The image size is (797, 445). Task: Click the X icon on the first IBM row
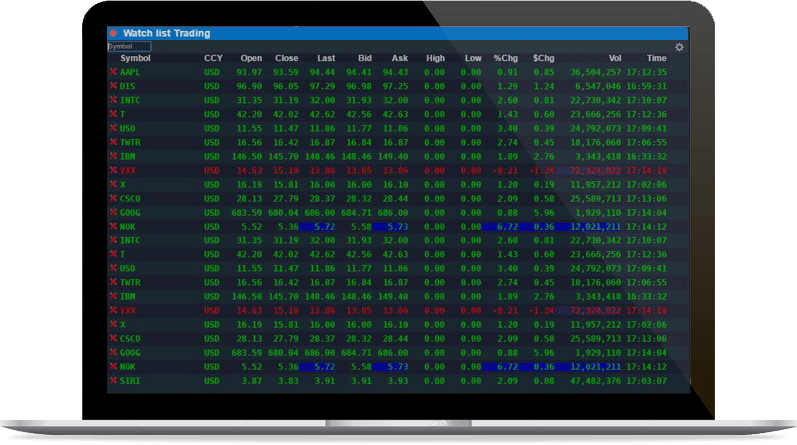pyautogui.click(x=113, y=156)
